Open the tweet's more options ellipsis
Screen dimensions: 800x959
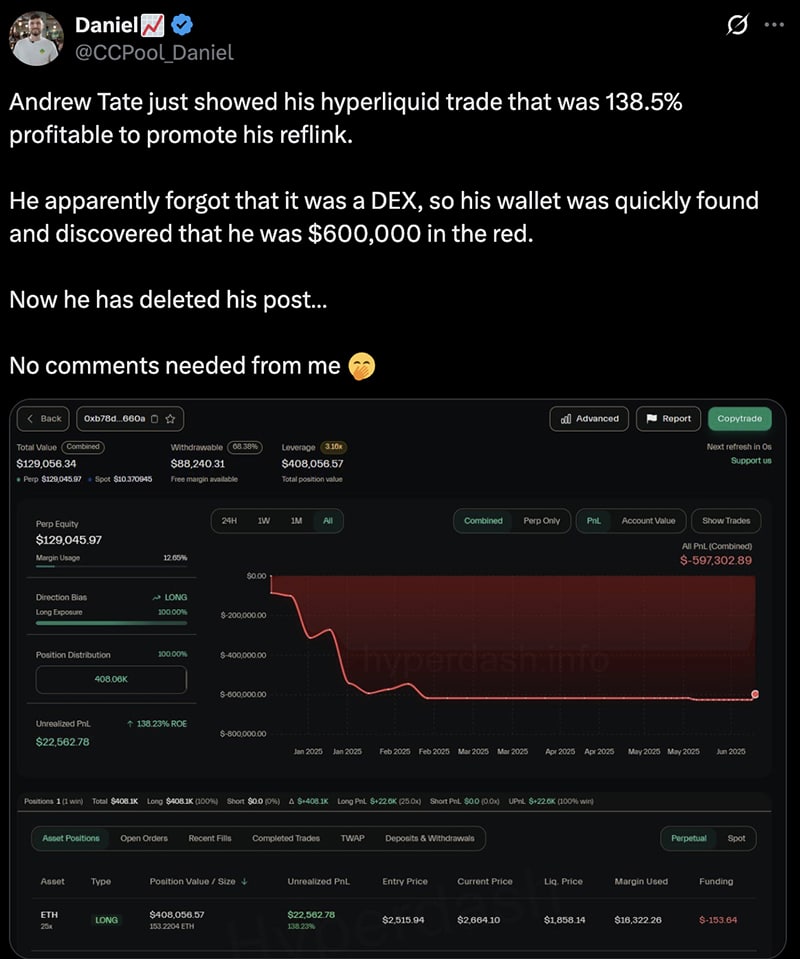click(775, 25)
